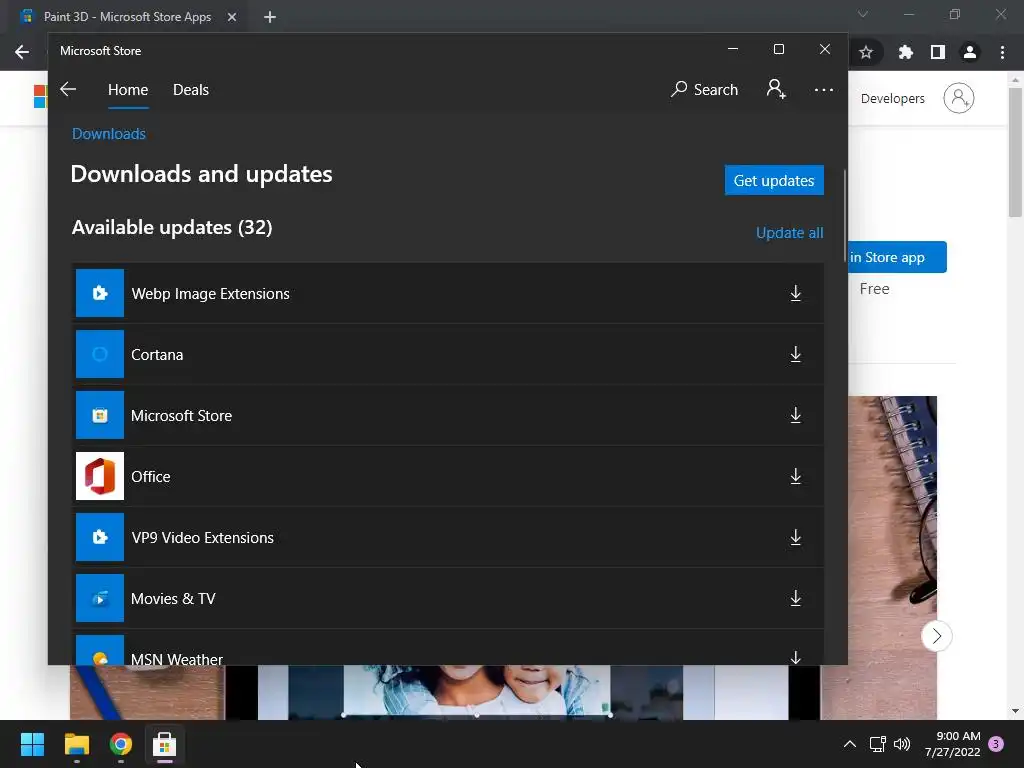Select the MSN Weather entry
This screenshot has height=768, width=1024.
point(448,647)
